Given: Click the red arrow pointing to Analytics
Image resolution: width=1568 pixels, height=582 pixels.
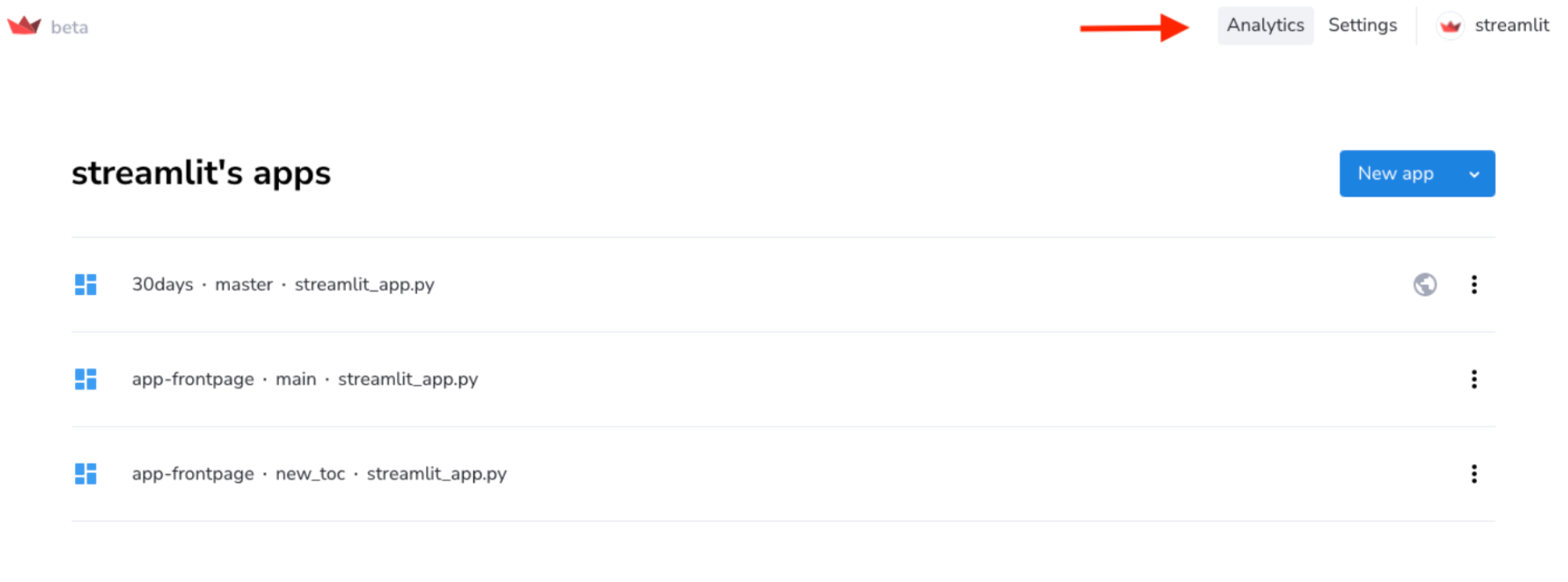Looking at the screenshot, I should pos(1133,27).
